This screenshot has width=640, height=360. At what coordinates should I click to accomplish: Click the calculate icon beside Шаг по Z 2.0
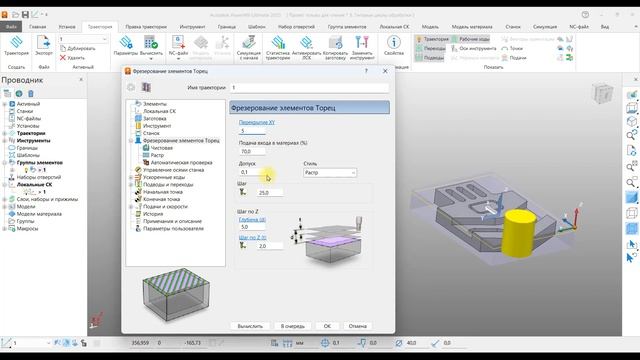[243, 245]
